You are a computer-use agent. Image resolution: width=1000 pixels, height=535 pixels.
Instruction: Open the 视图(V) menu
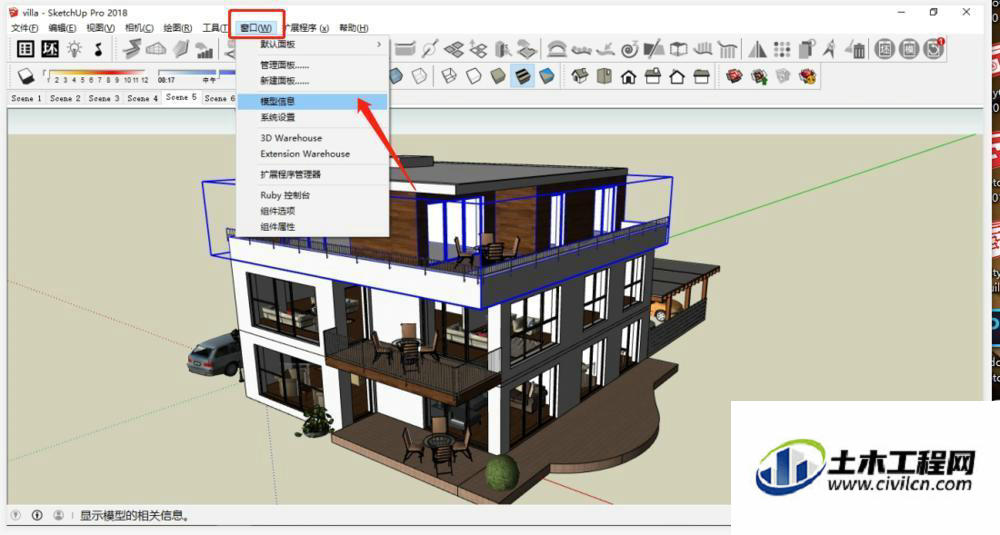pos(101,27)
